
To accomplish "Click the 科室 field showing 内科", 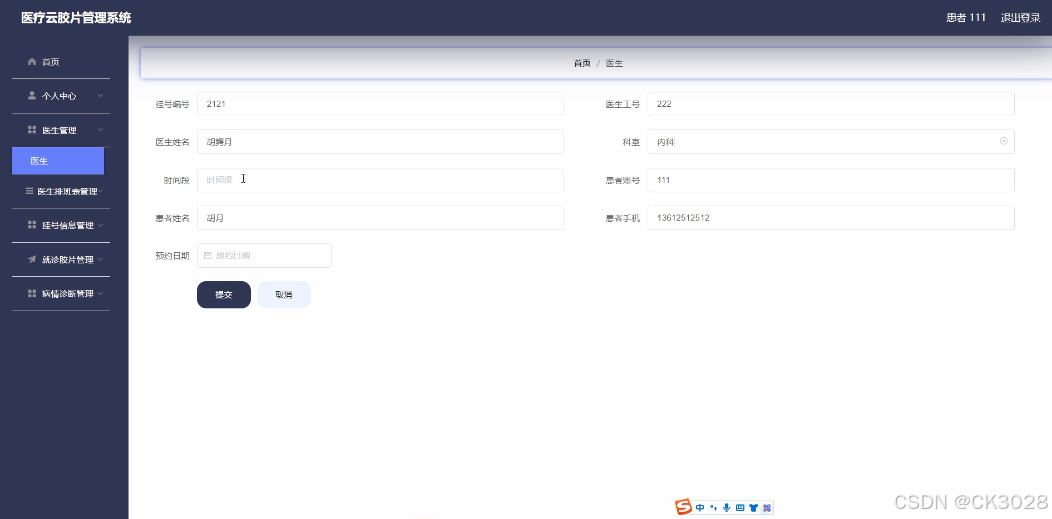I will (831, 141).
